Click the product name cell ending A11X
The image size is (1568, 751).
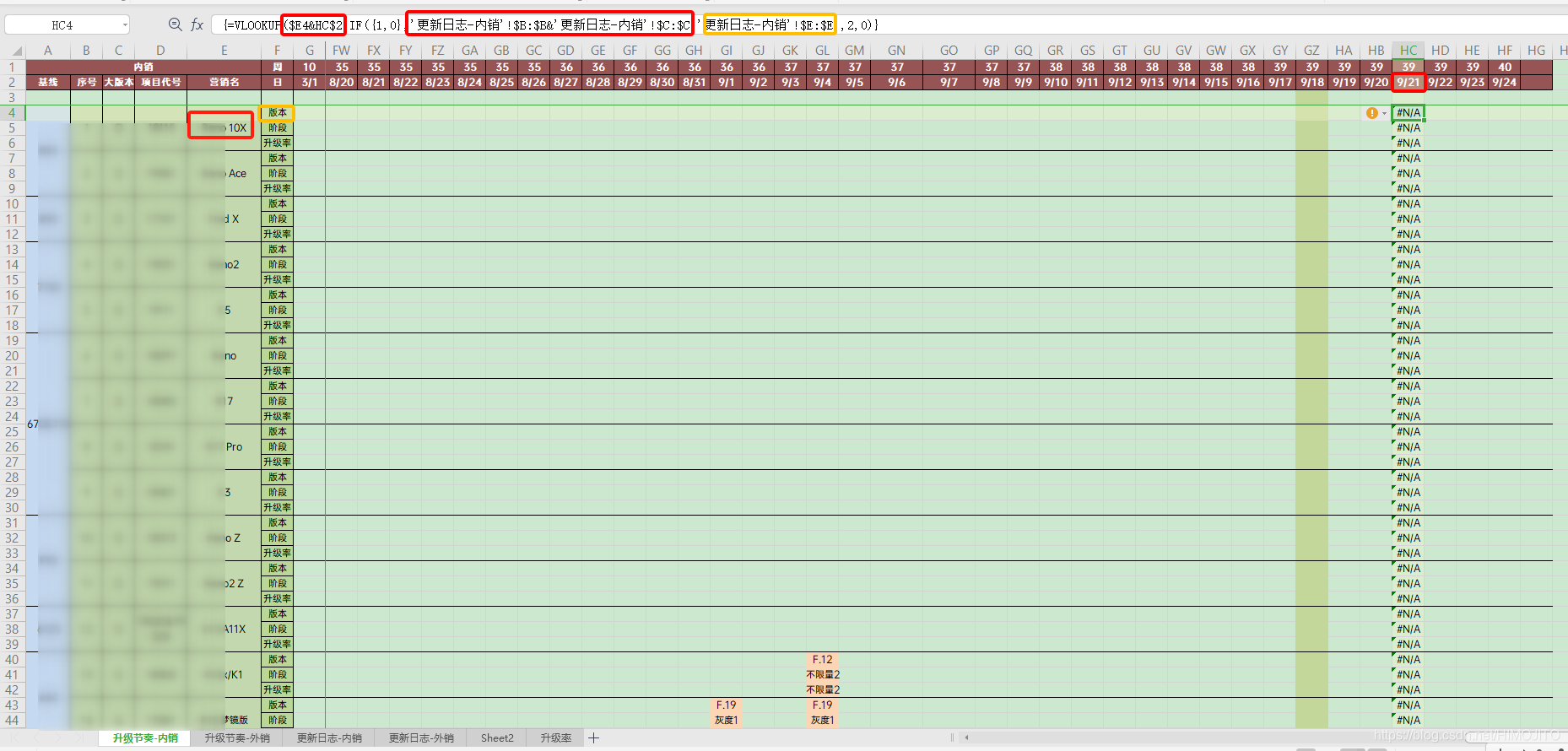224,629
